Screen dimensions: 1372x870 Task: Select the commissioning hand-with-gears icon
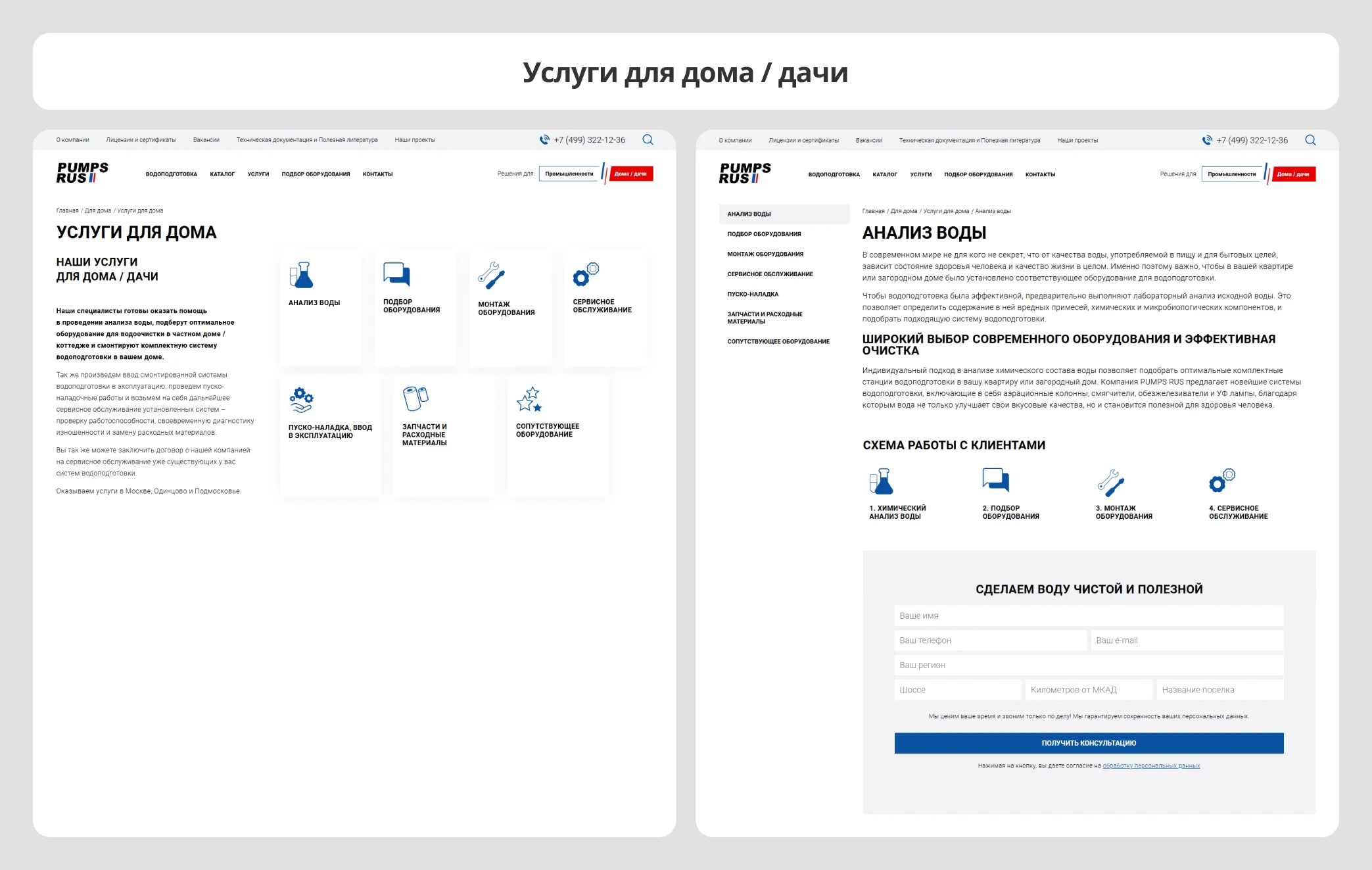(301, 400)
